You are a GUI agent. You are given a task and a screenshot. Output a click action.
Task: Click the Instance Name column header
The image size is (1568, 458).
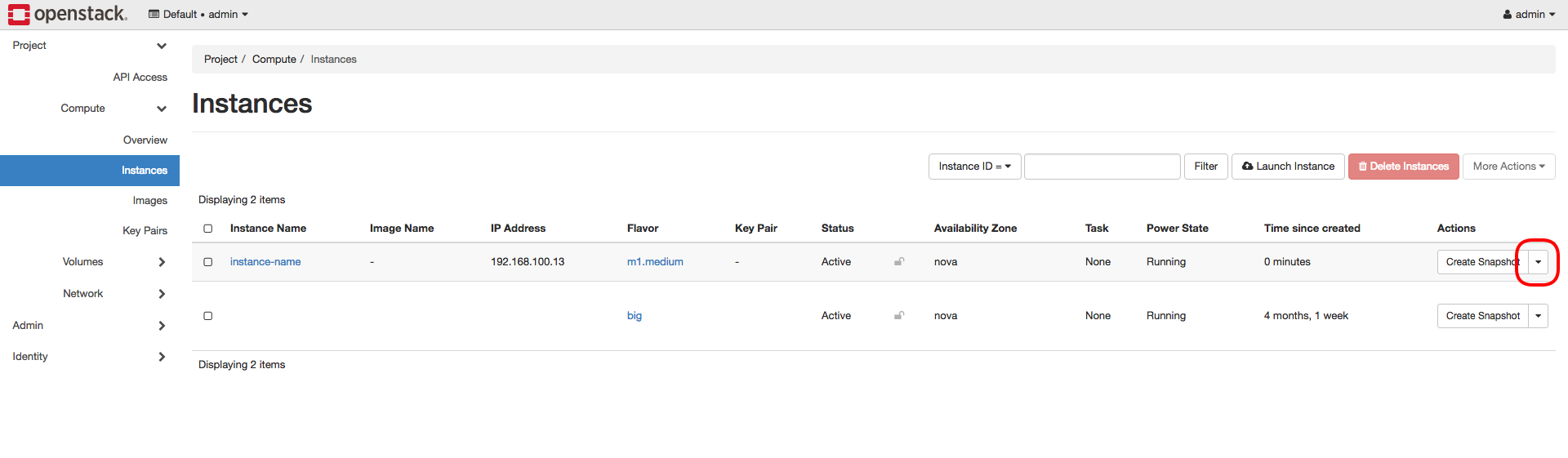[x=268, y=229]
